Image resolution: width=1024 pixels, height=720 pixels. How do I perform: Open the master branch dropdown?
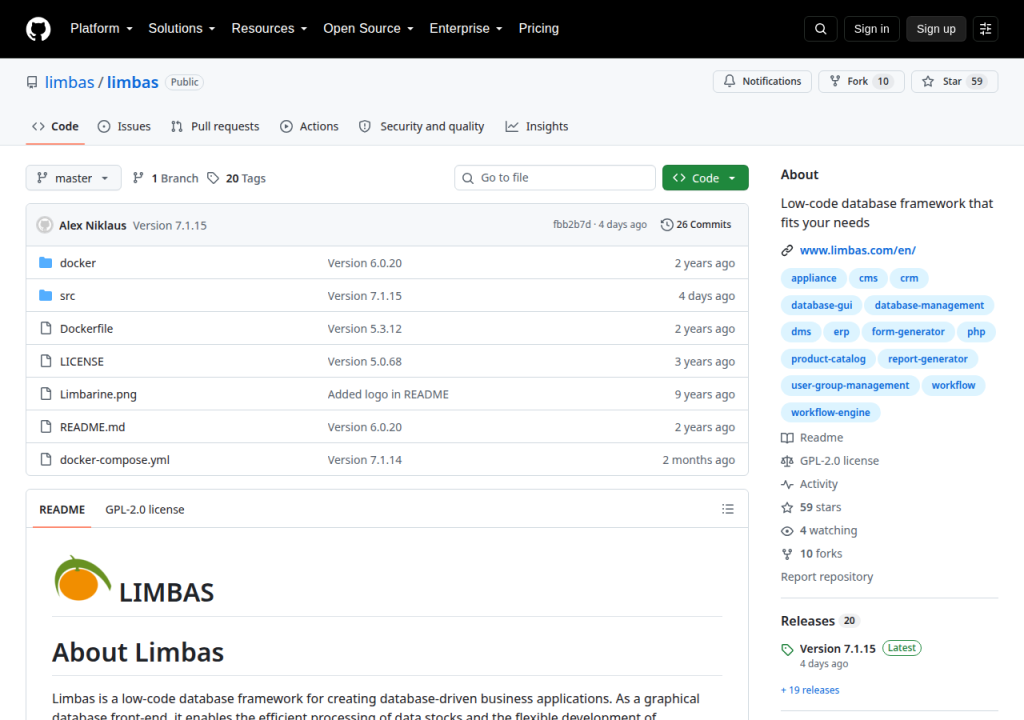pos(73,178)
